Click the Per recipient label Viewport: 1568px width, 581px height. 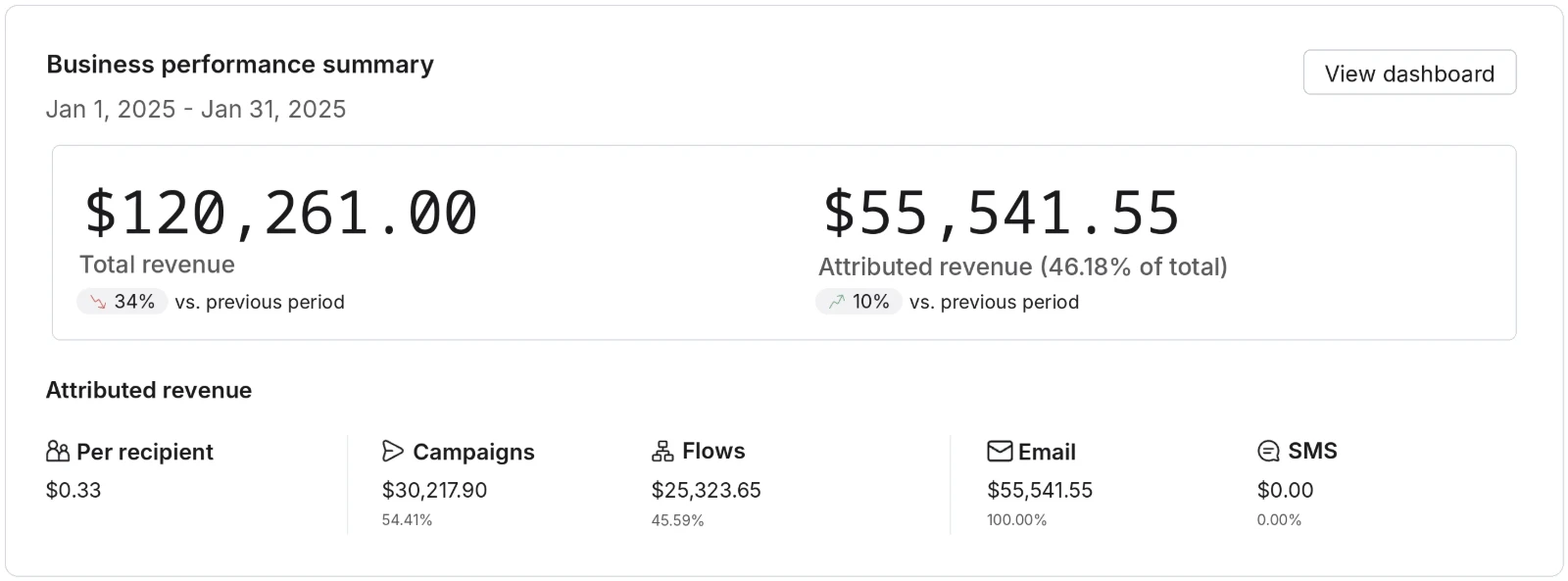pos(145,452)
